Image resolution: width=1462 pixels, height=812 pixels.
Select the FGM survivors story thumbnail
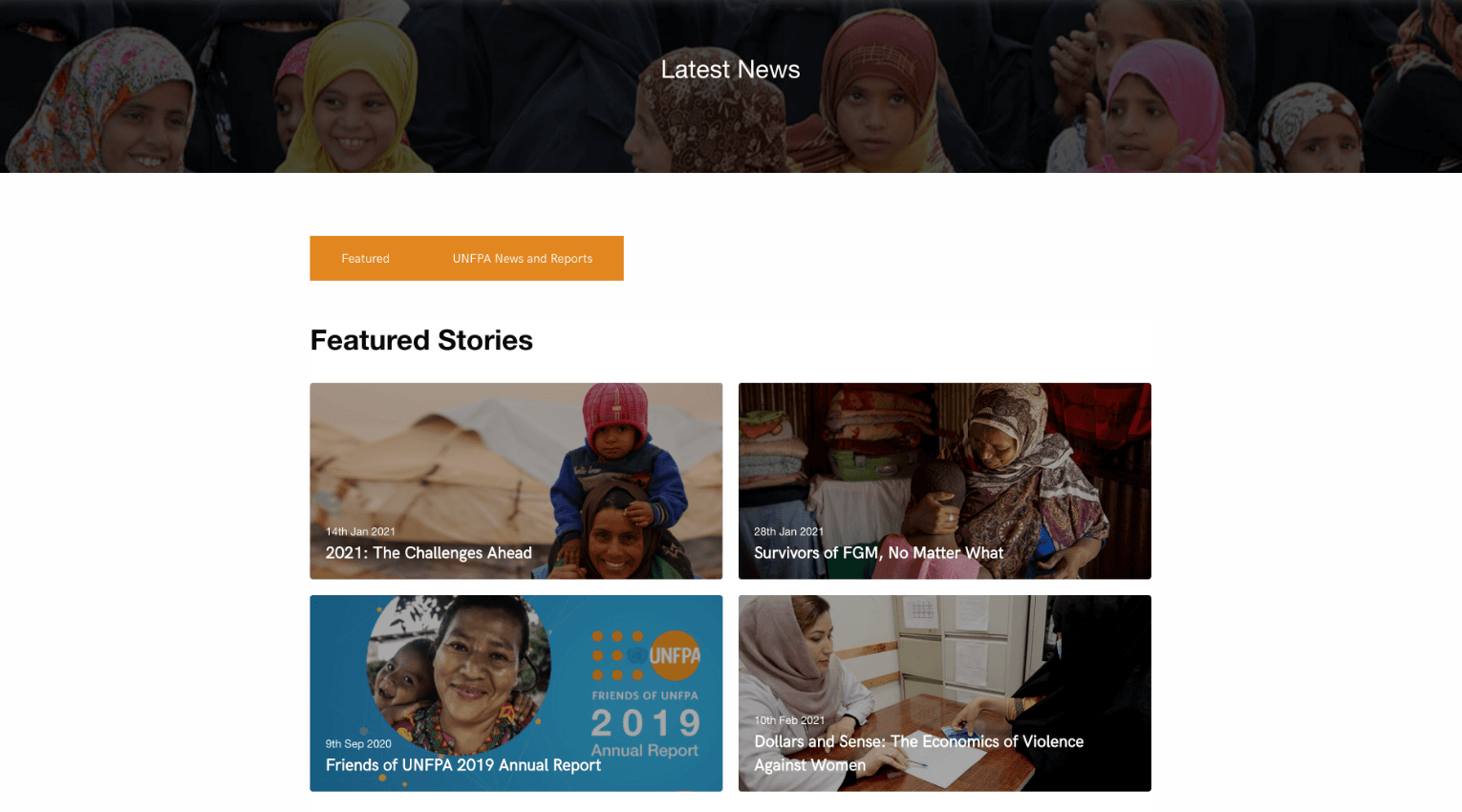click(944, 481)
